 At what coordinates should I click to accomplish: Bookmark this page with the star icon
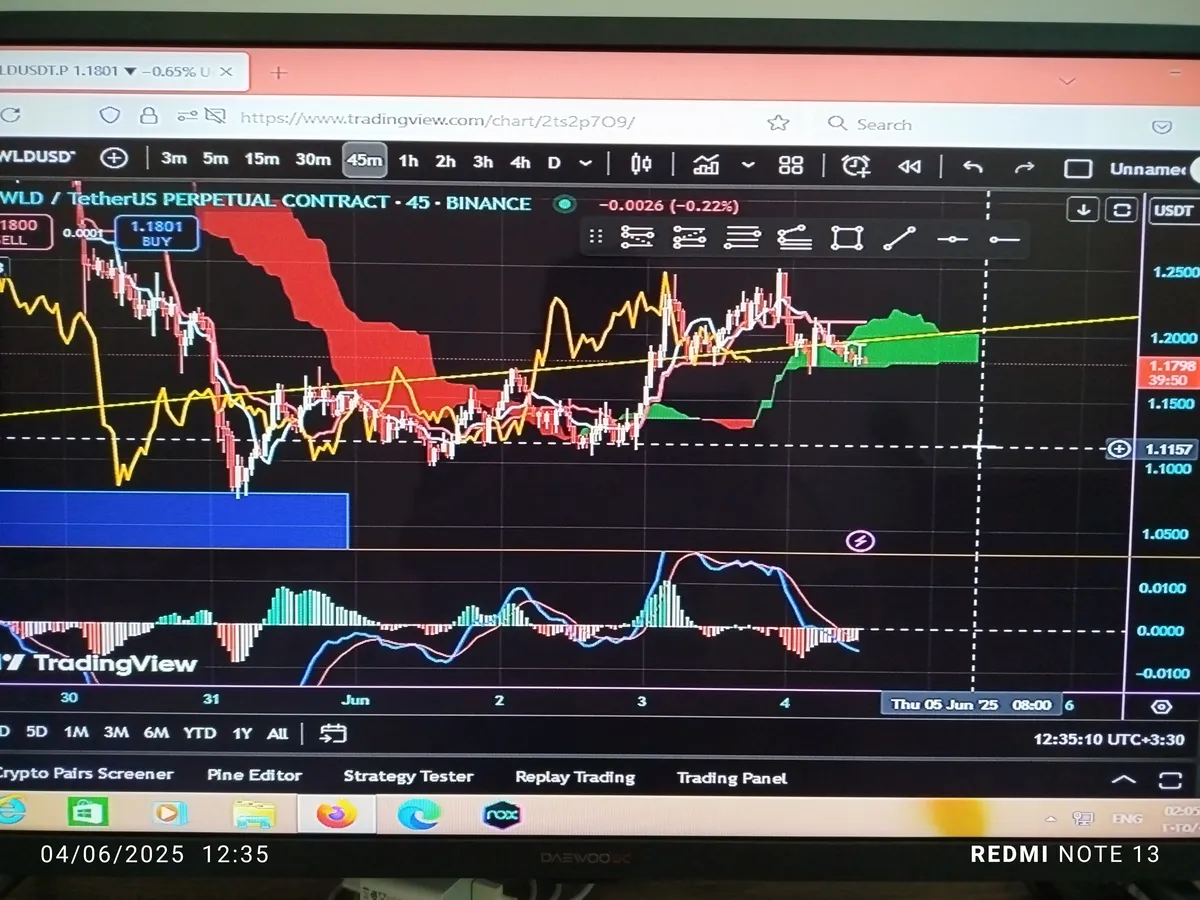[778, 123]
